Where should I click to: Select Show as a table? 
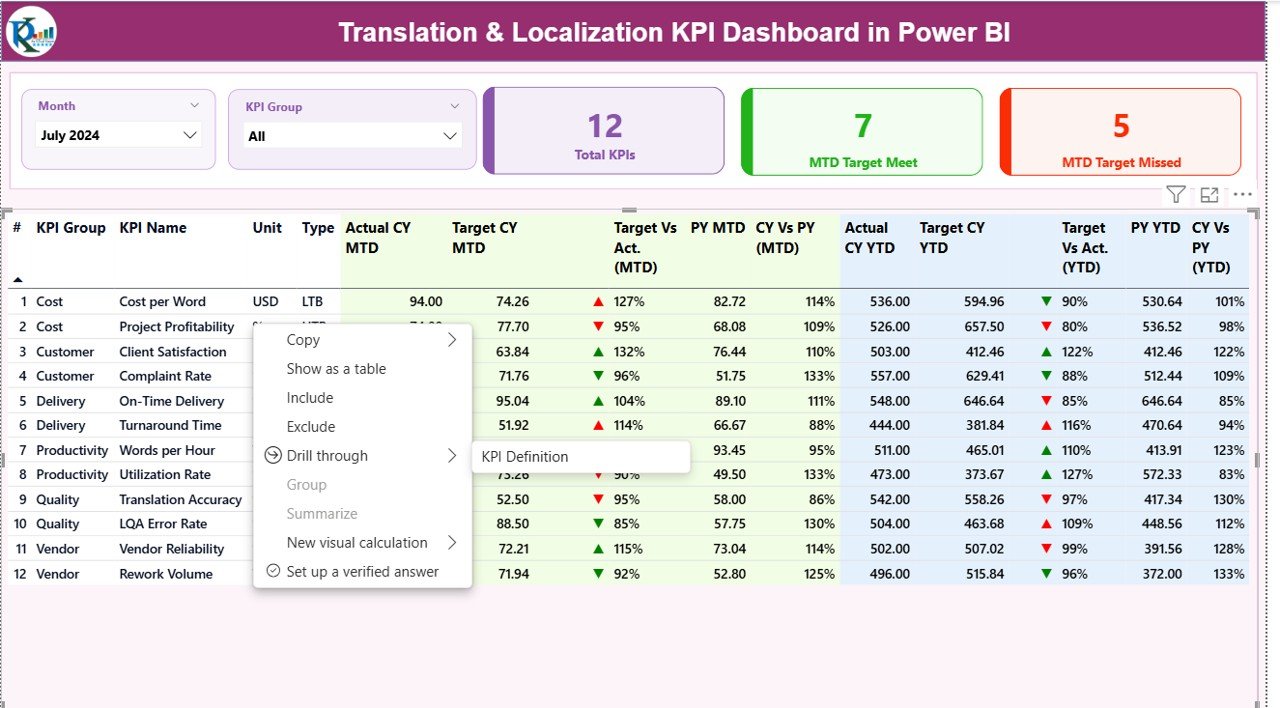coord(336,369)
